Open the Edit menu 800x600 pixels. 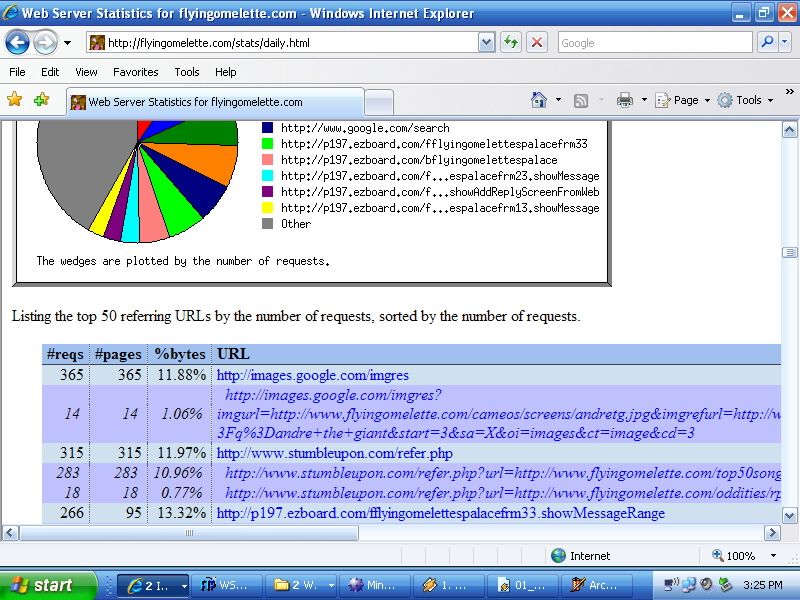[x=50, y=72]
